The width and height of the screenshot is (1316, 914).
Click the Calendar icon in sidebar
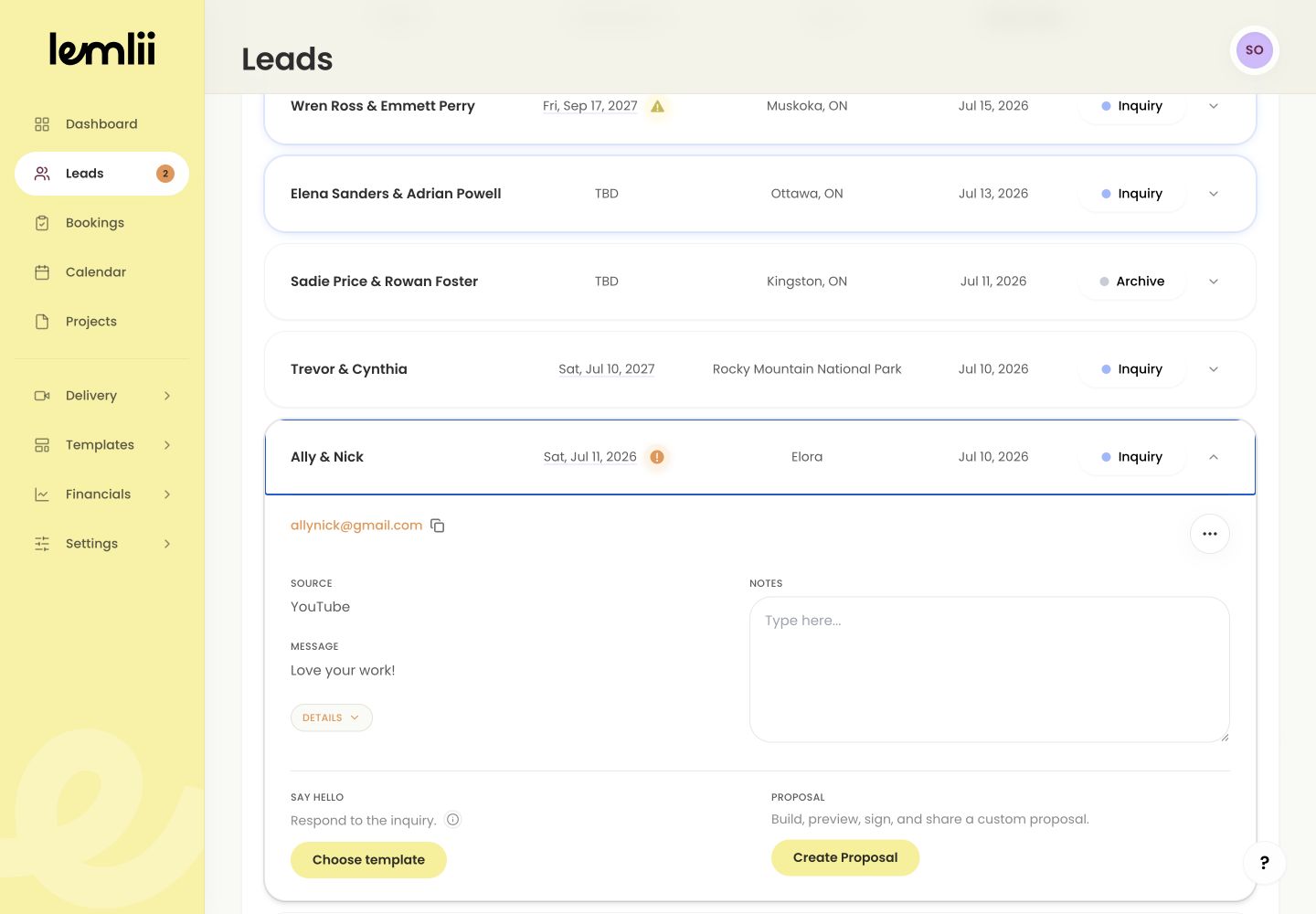point(42,272)
